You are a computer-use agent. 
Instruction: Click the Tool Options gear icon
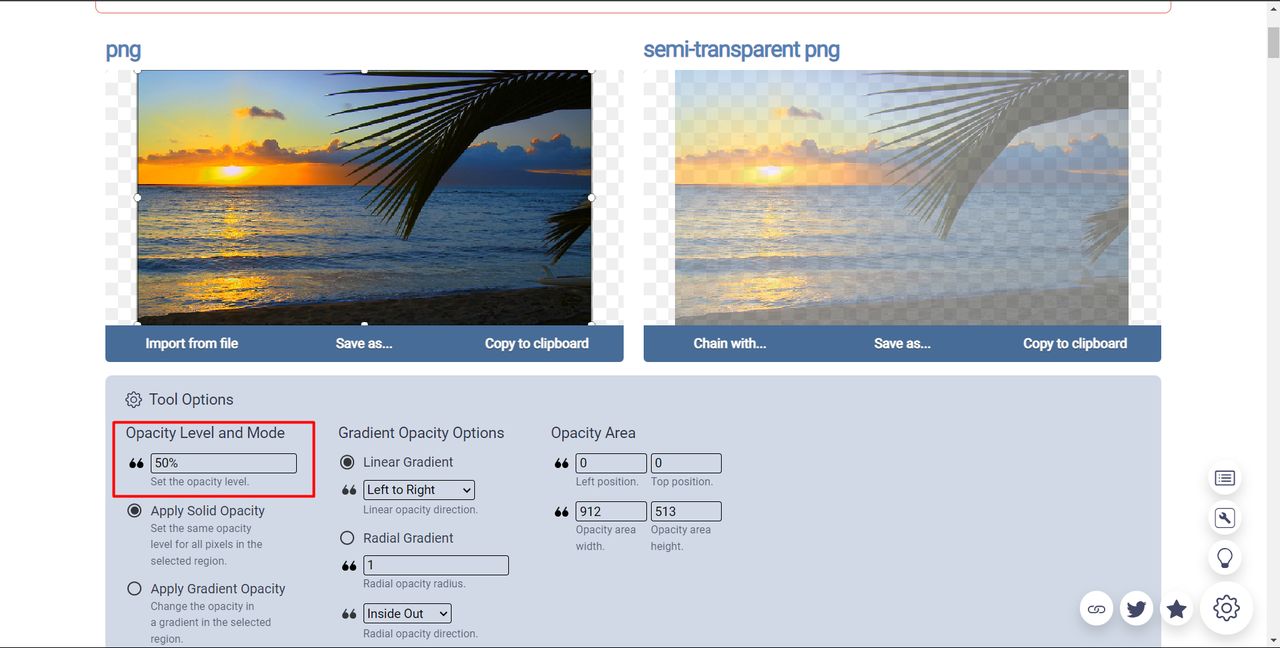point(134,399)
